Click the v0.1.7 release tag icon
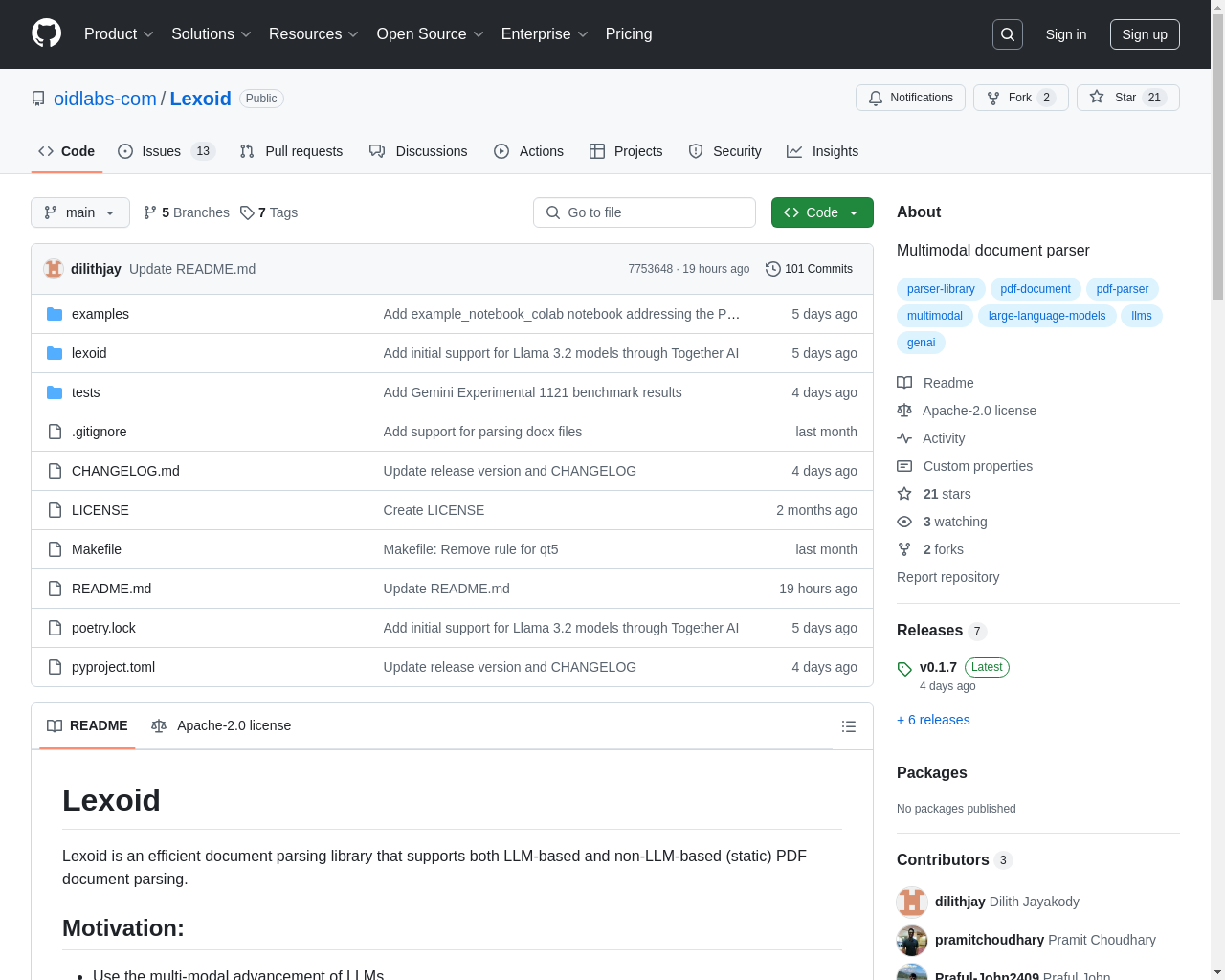Image resolution: width=1225 pixels, height=980 pixels. pyautogui.click(x=904, y=669)
